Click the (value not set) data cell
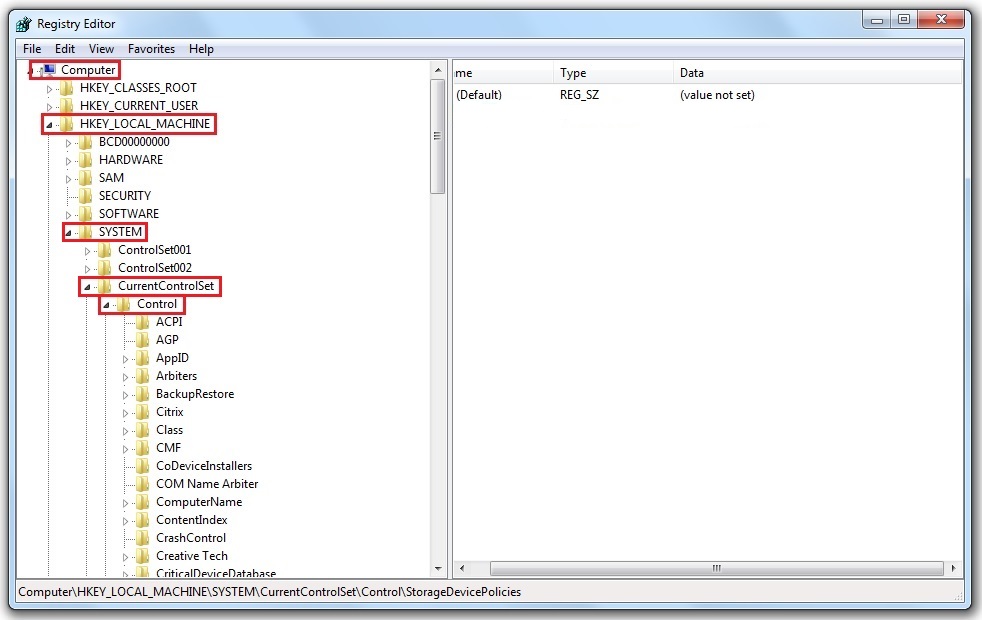 (x=717, y=95)
